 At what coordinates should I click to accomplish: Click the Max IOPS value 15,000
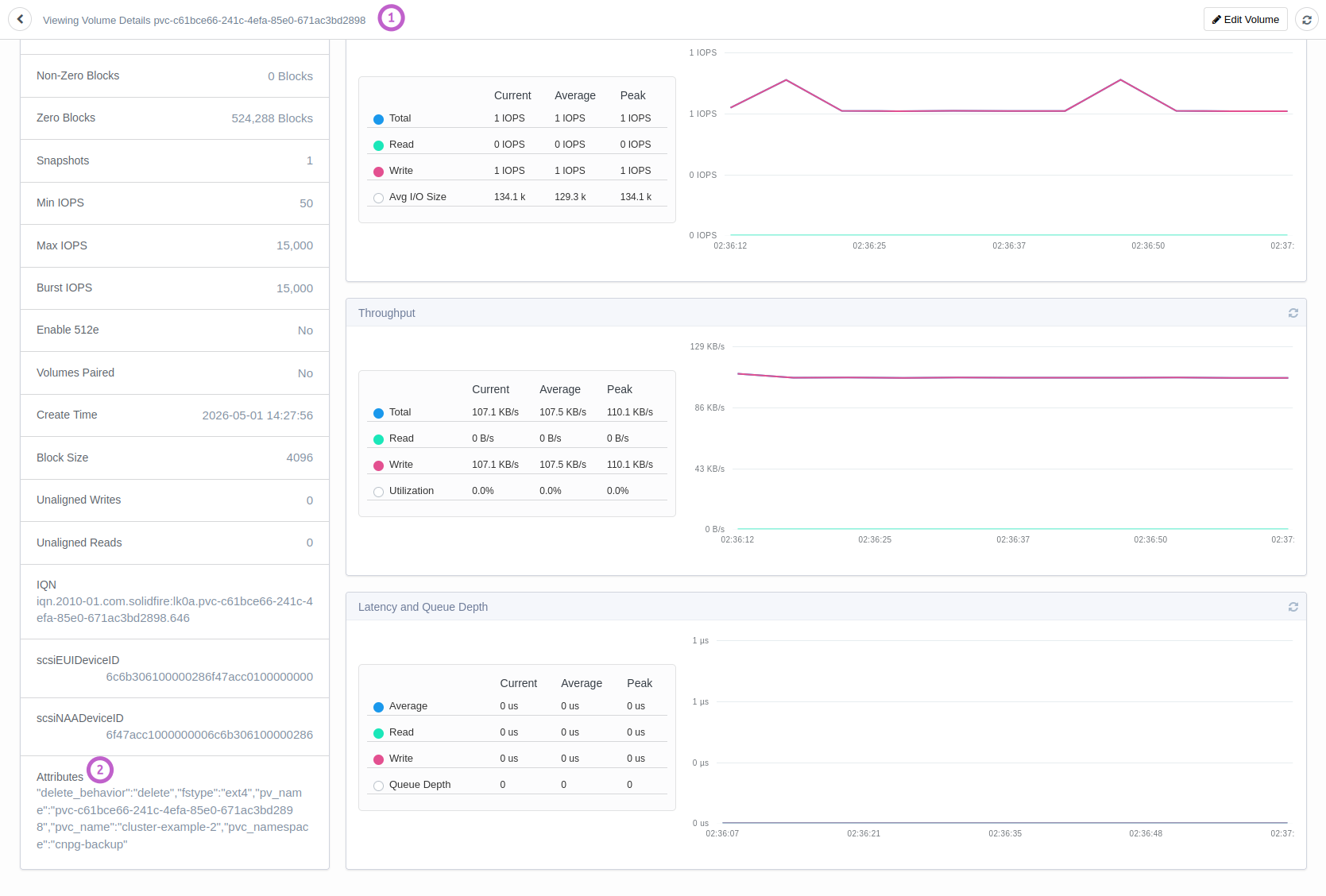(x=295, y=245)
